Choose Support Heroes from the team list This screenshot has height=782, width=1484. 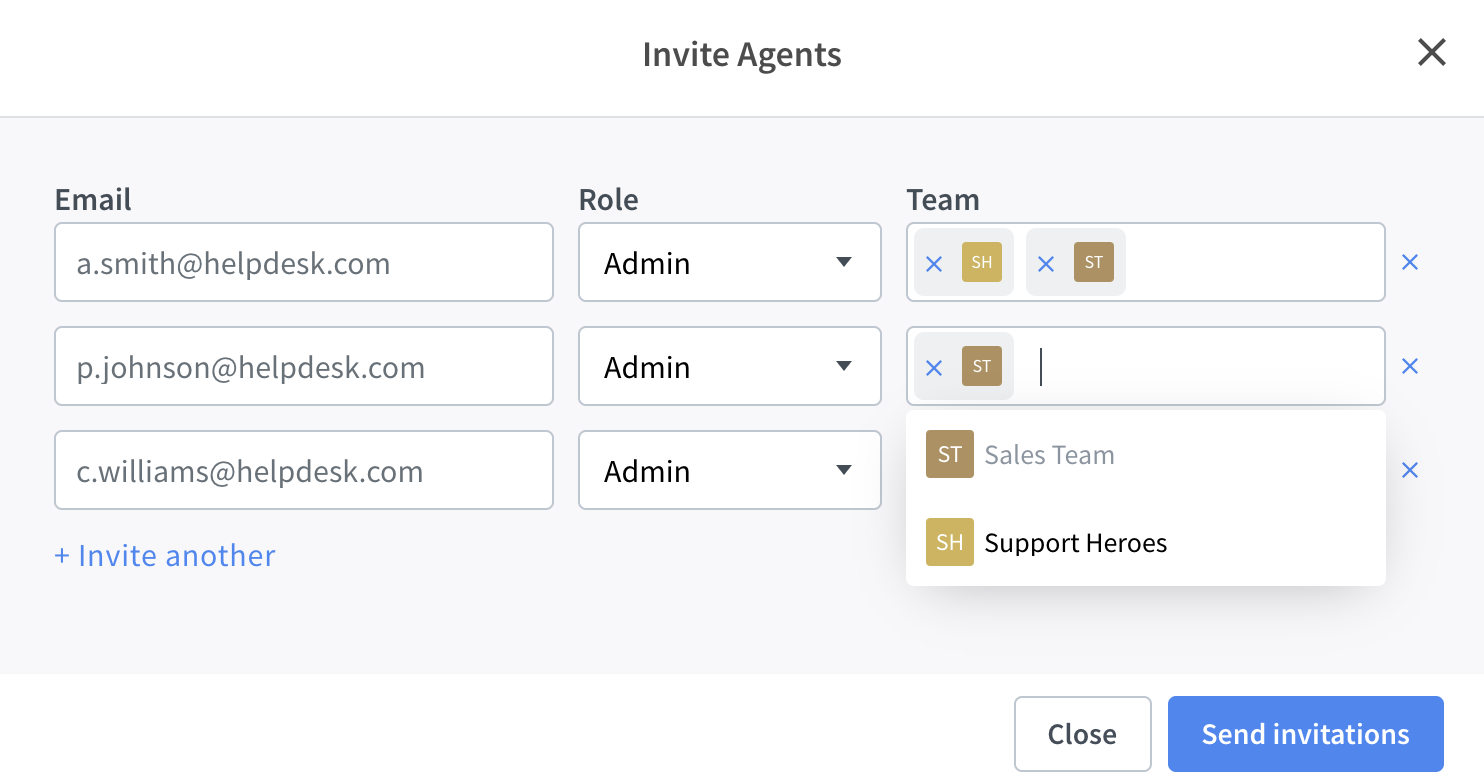[1146, 542]
